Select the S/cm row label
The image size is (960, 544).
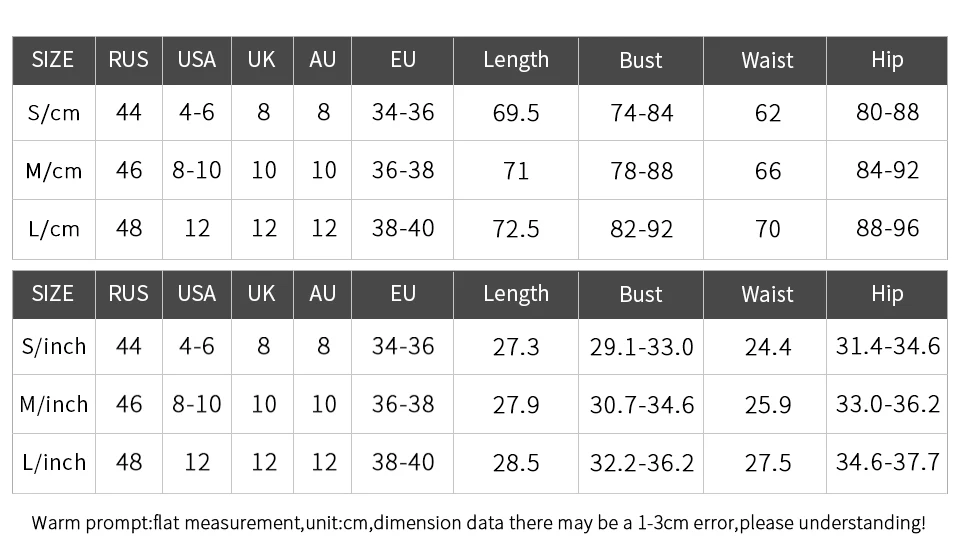click(x=54, y=113)
